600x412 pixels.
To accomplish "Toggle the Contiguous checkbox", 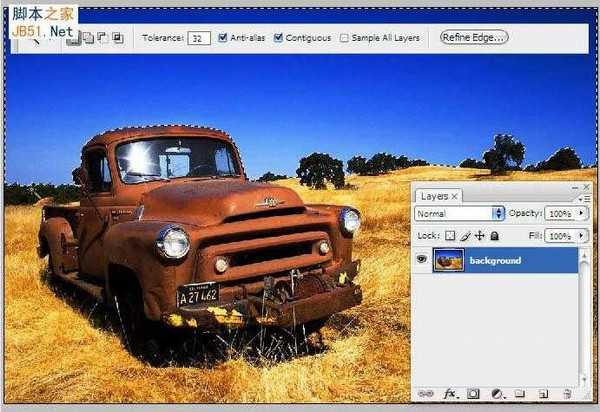I will click(279, 37).
